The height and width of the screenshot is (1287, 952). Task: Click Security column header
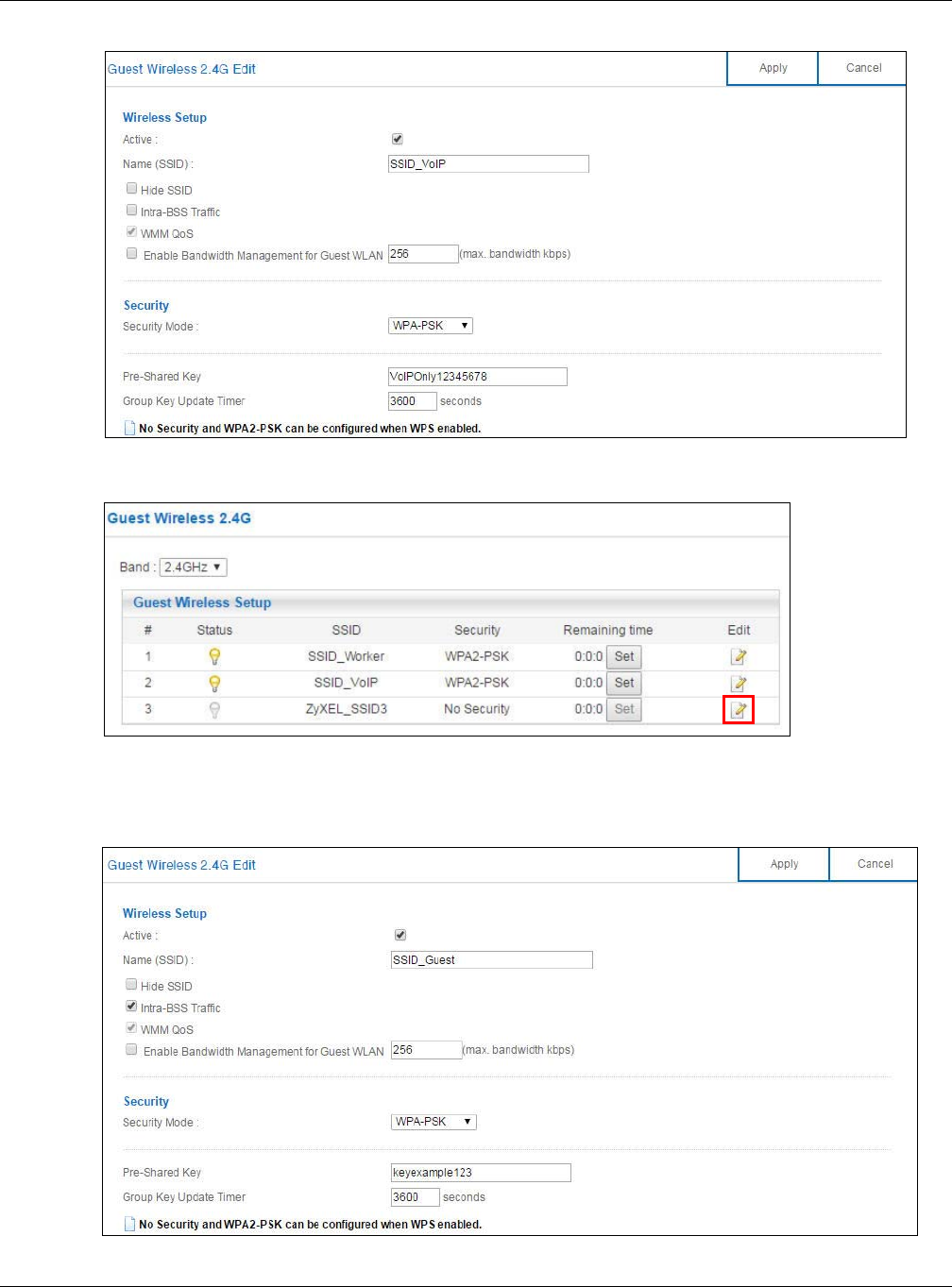(x=477, y=630)
